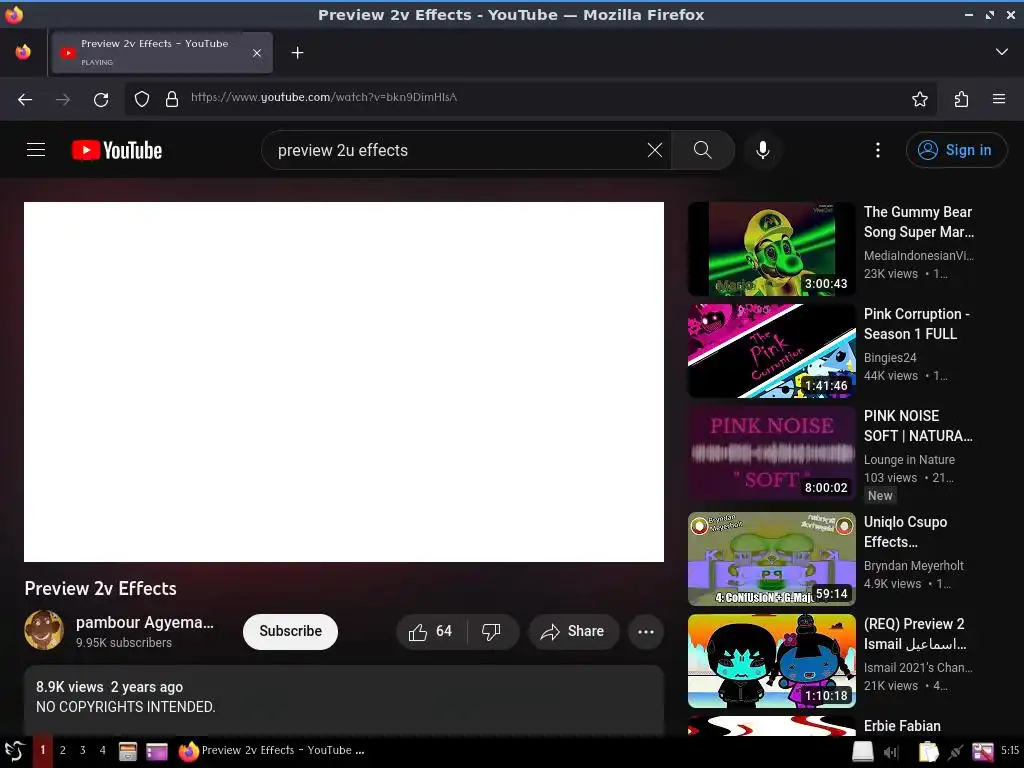Screen dimensions: 1024x768
Task: Focus Firefox via taskbar window button
Action: click(272, 750)
